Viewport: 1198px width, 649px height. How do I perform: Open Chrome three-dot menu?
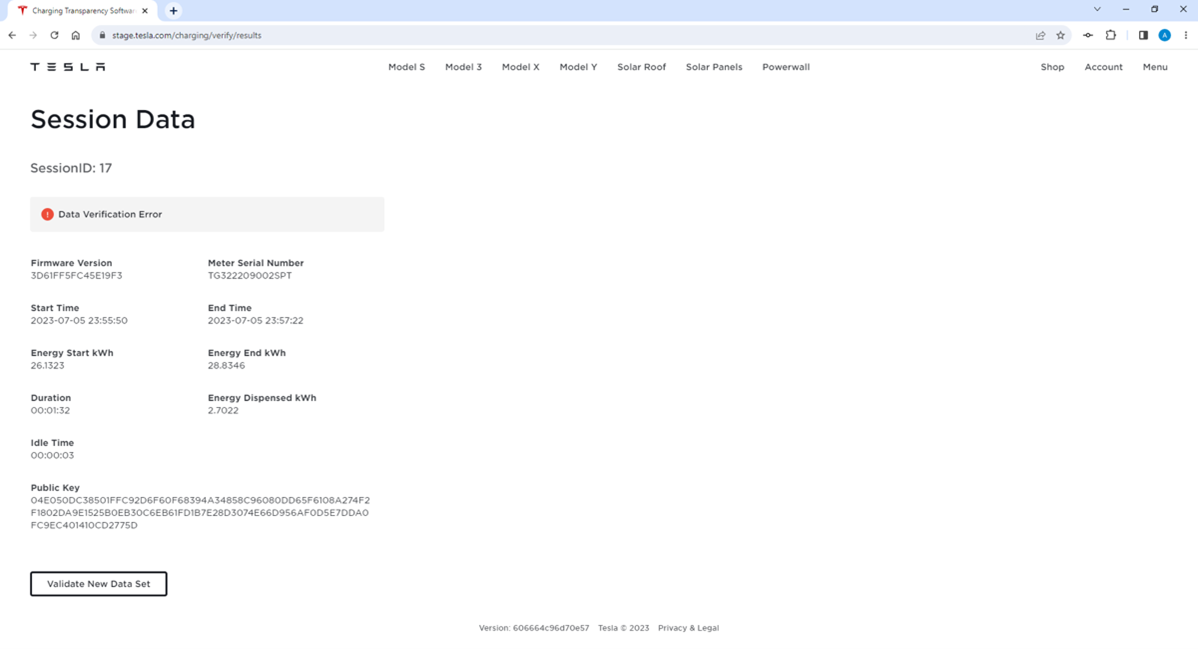[x=1186, y=35]
